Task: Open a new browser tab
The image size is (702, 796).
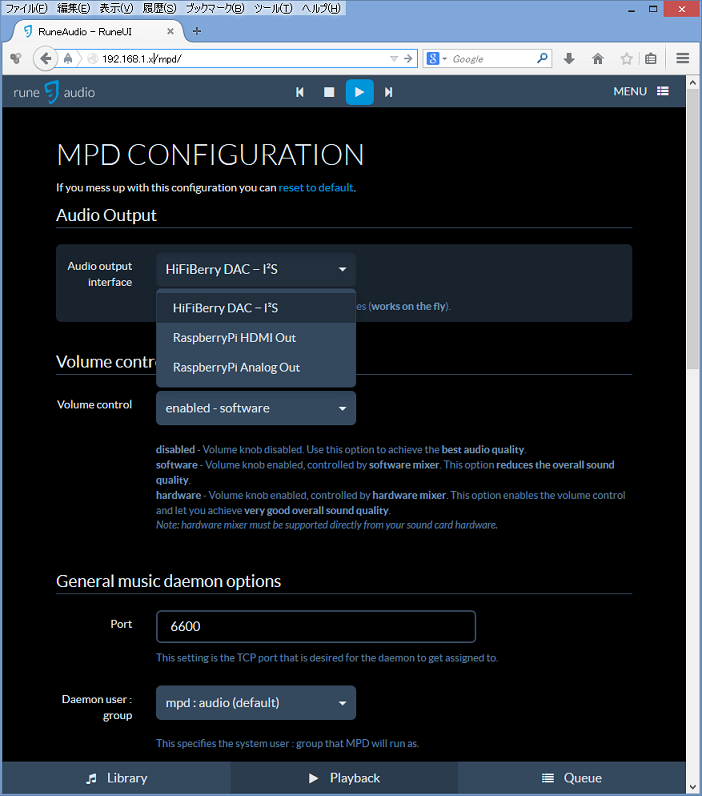Action: (x=197, y=31)
